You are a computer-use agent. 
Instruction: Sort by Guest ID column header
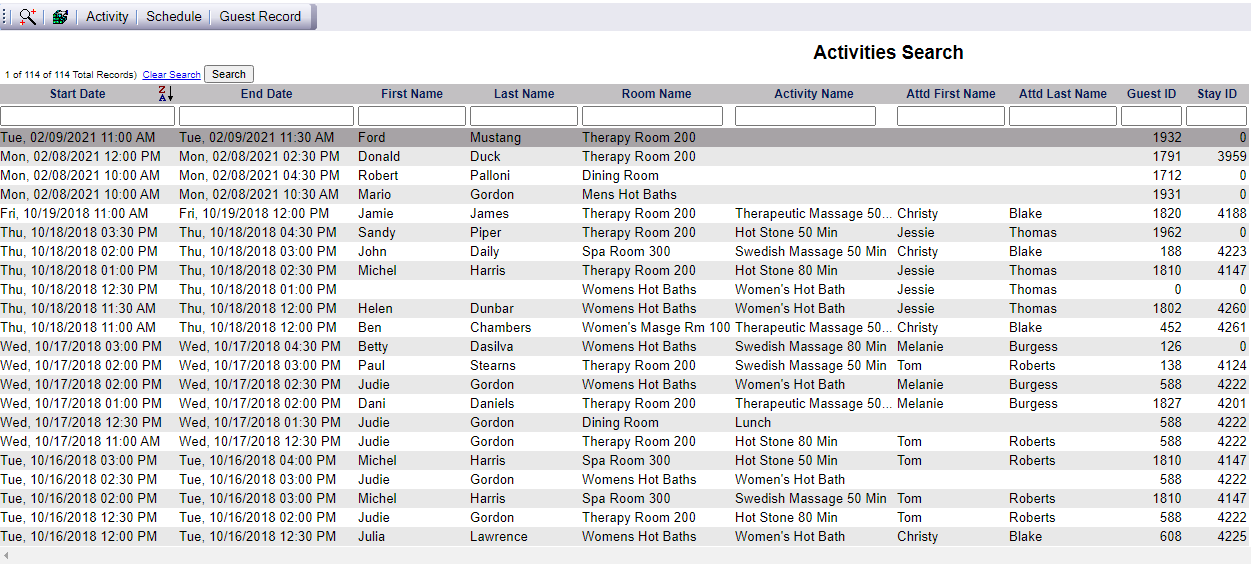[x=1151, y=93]
